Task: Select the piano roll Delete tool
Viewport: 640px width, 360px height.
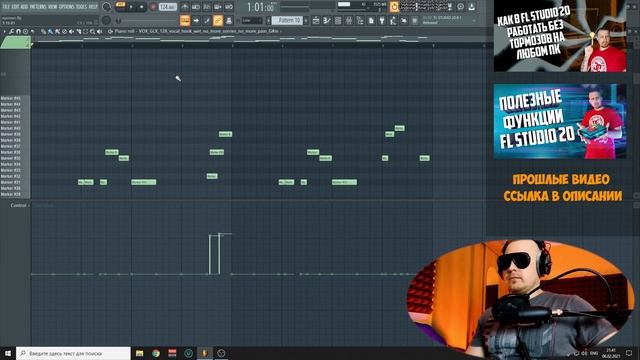Action: (x=64, y=31)
